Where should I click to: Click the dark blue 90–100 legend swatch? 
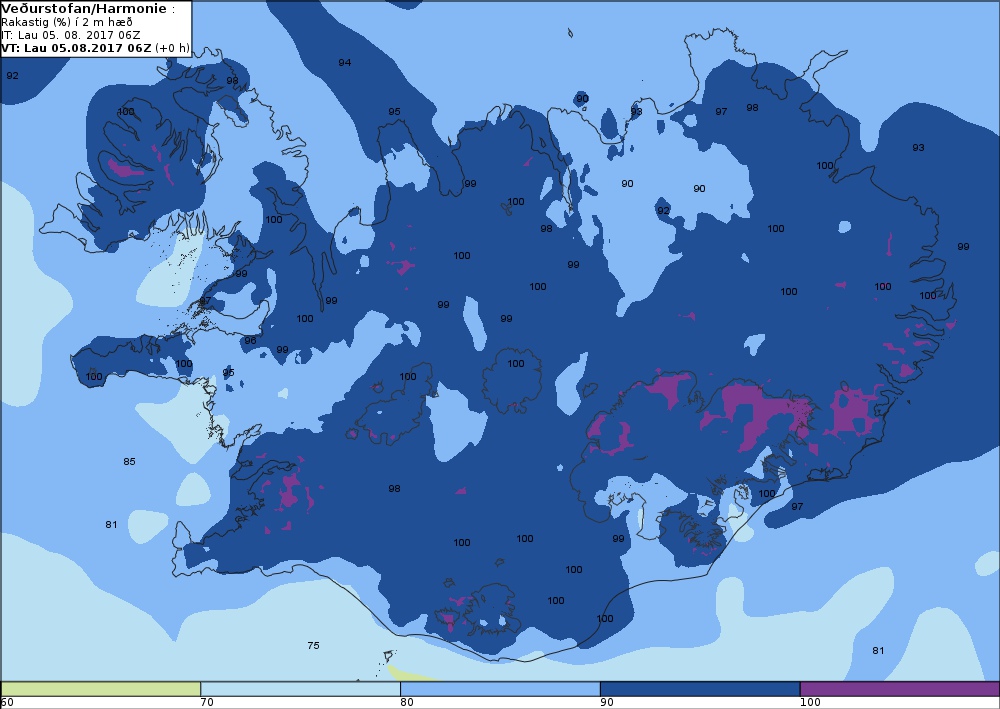click(700, 689)
